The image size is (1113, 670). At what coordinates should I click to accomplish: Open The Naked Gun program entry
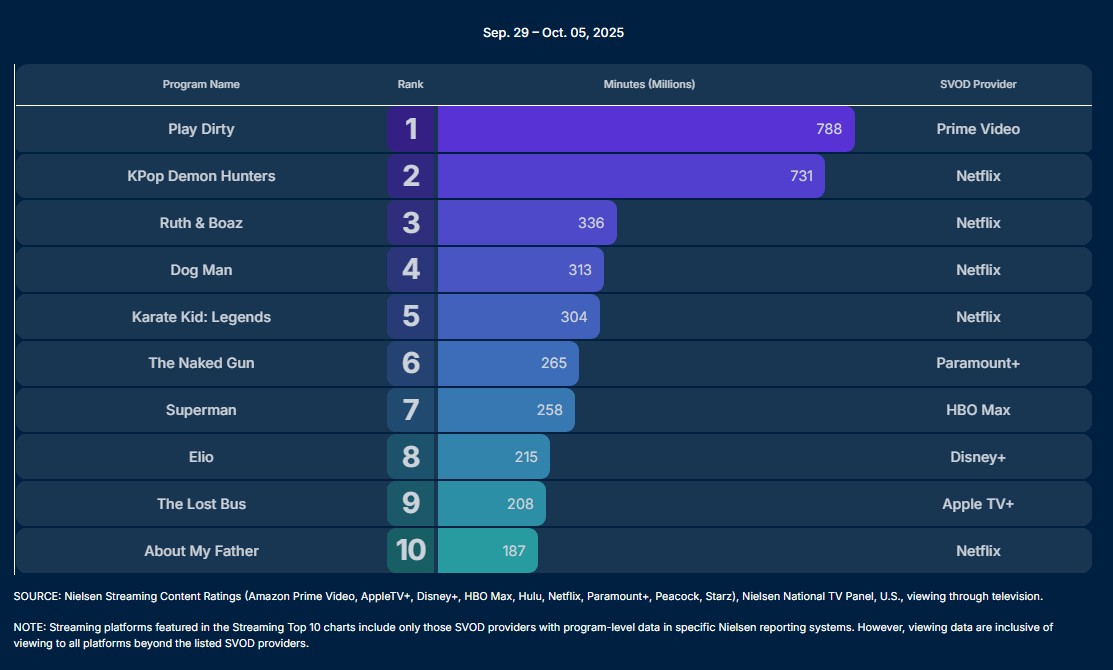[x=201, y=363]
